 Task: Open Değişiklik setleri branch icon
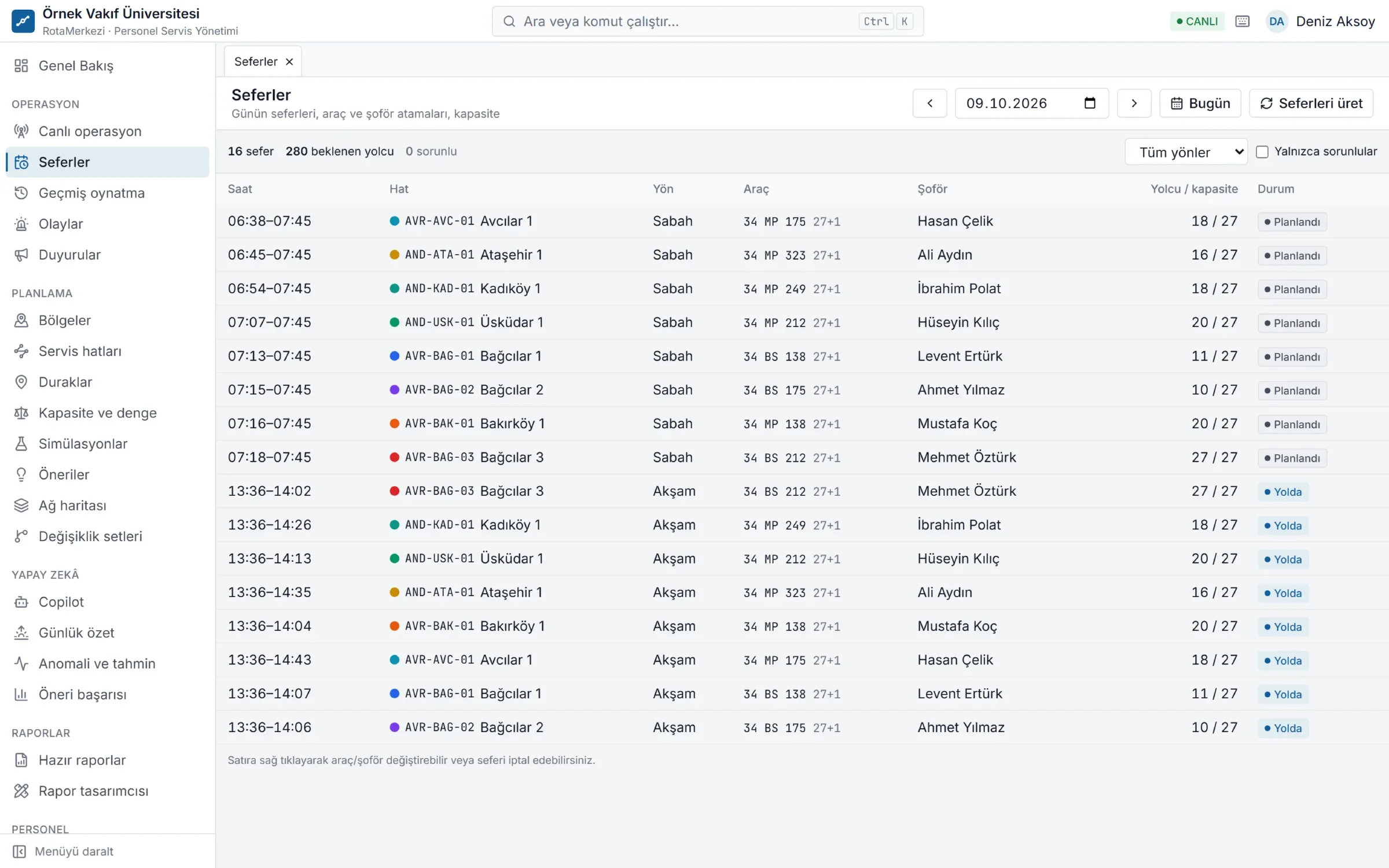(x=21, y=536)
